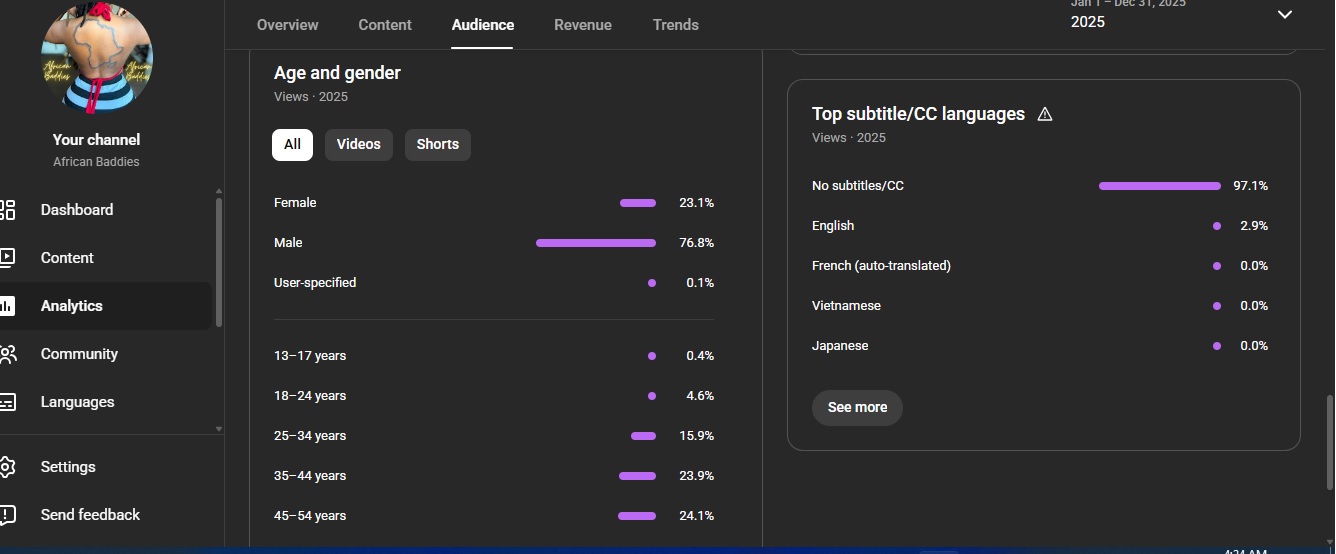Open the Dashboard icon in sidebar

click(x=8, y=210)
